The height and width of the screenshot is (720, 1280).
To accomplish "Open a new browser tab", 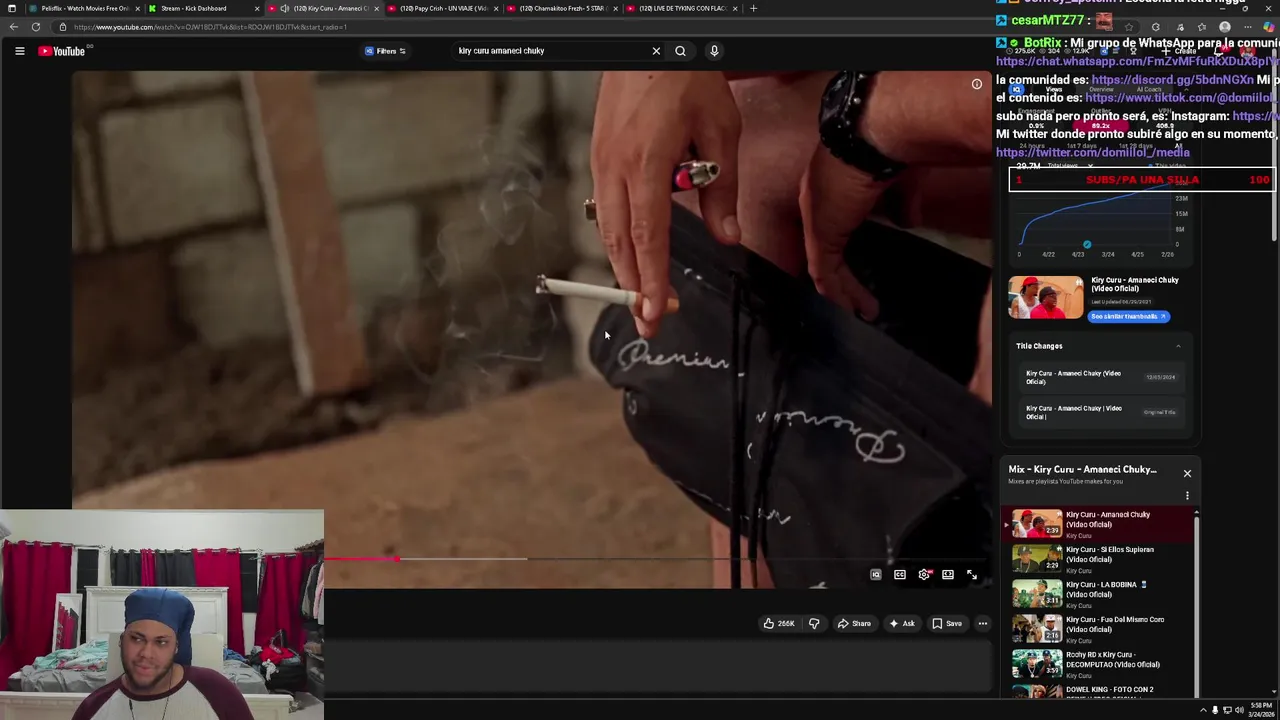I will 753,8.
